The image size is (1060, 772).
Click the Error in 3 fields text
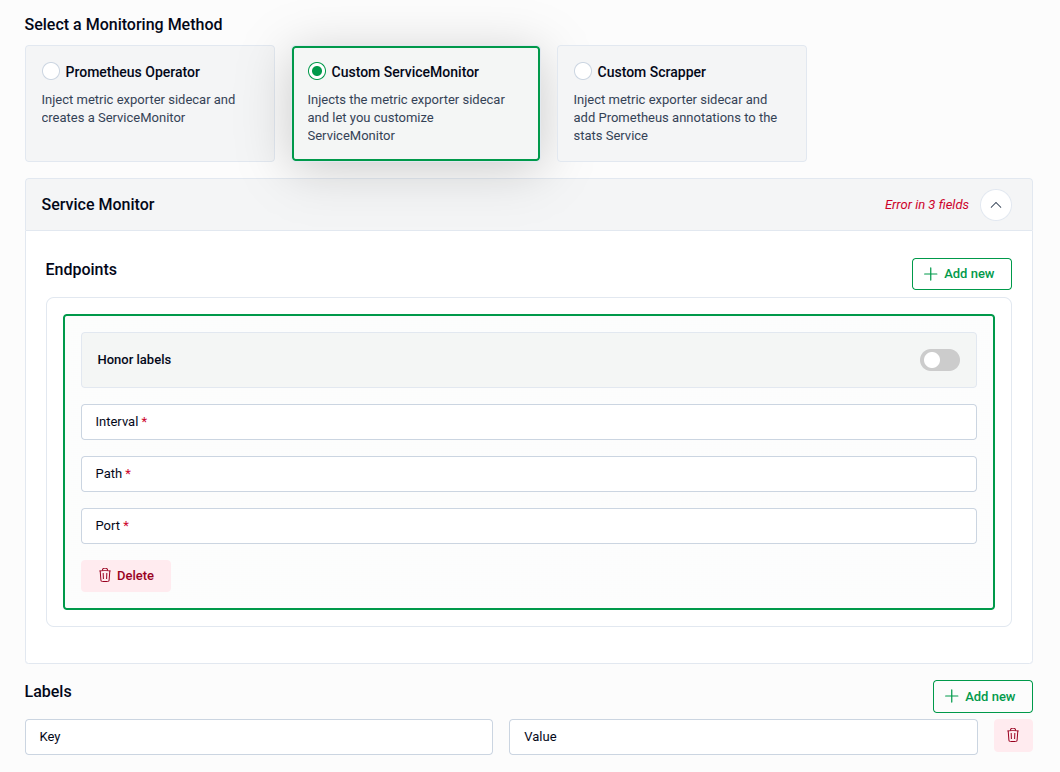[925, 204]
